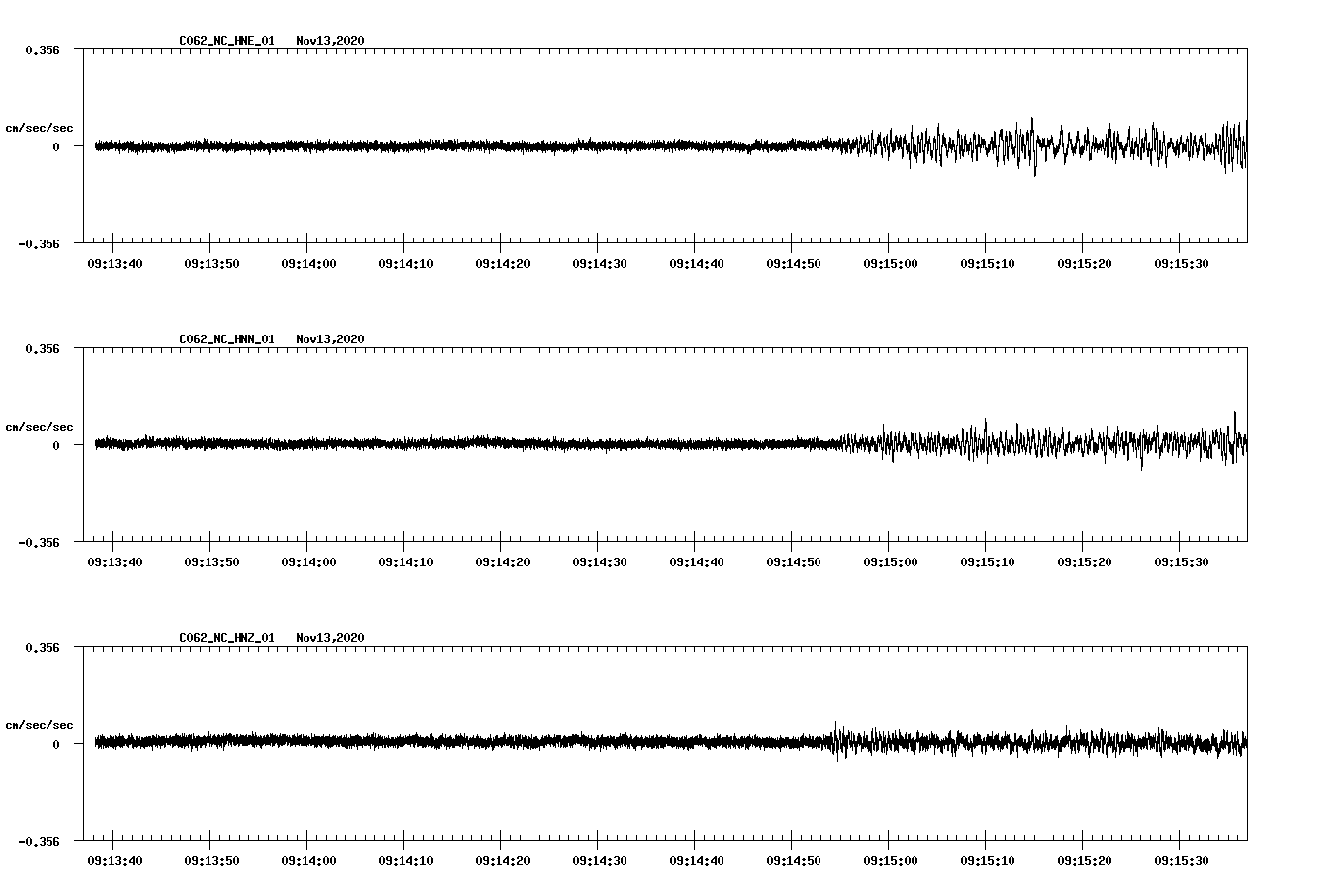
Task: Click the cm/sec/sec unit label on middle plot
Action: (x=39, y=426)
